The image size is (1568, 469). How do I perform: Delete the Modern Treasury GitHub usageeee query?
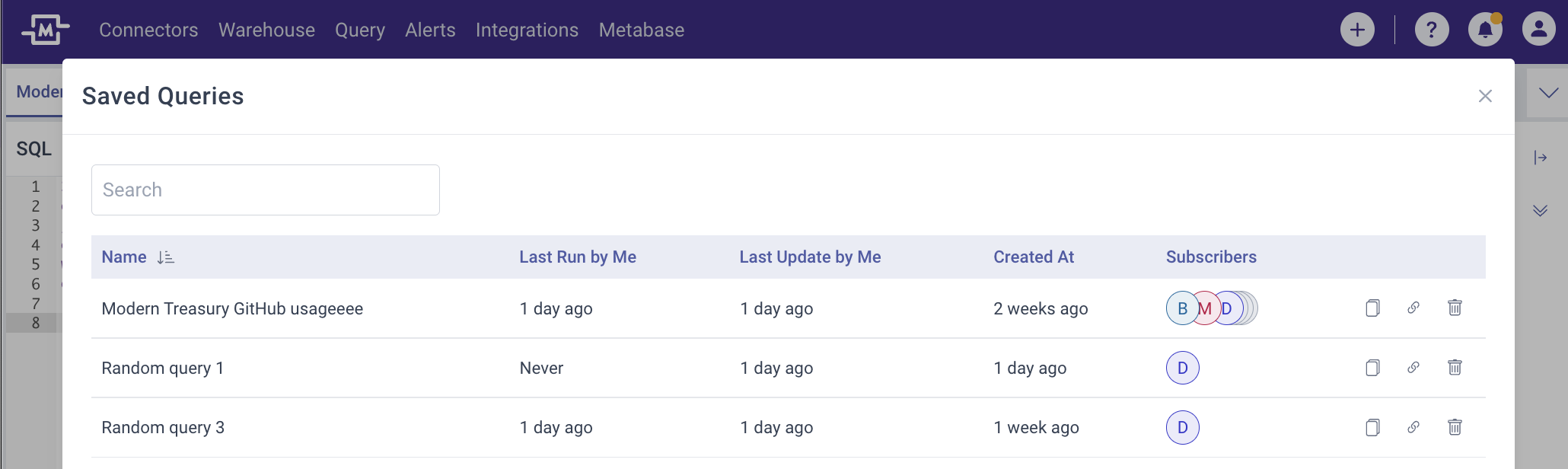pos(1455,308)
